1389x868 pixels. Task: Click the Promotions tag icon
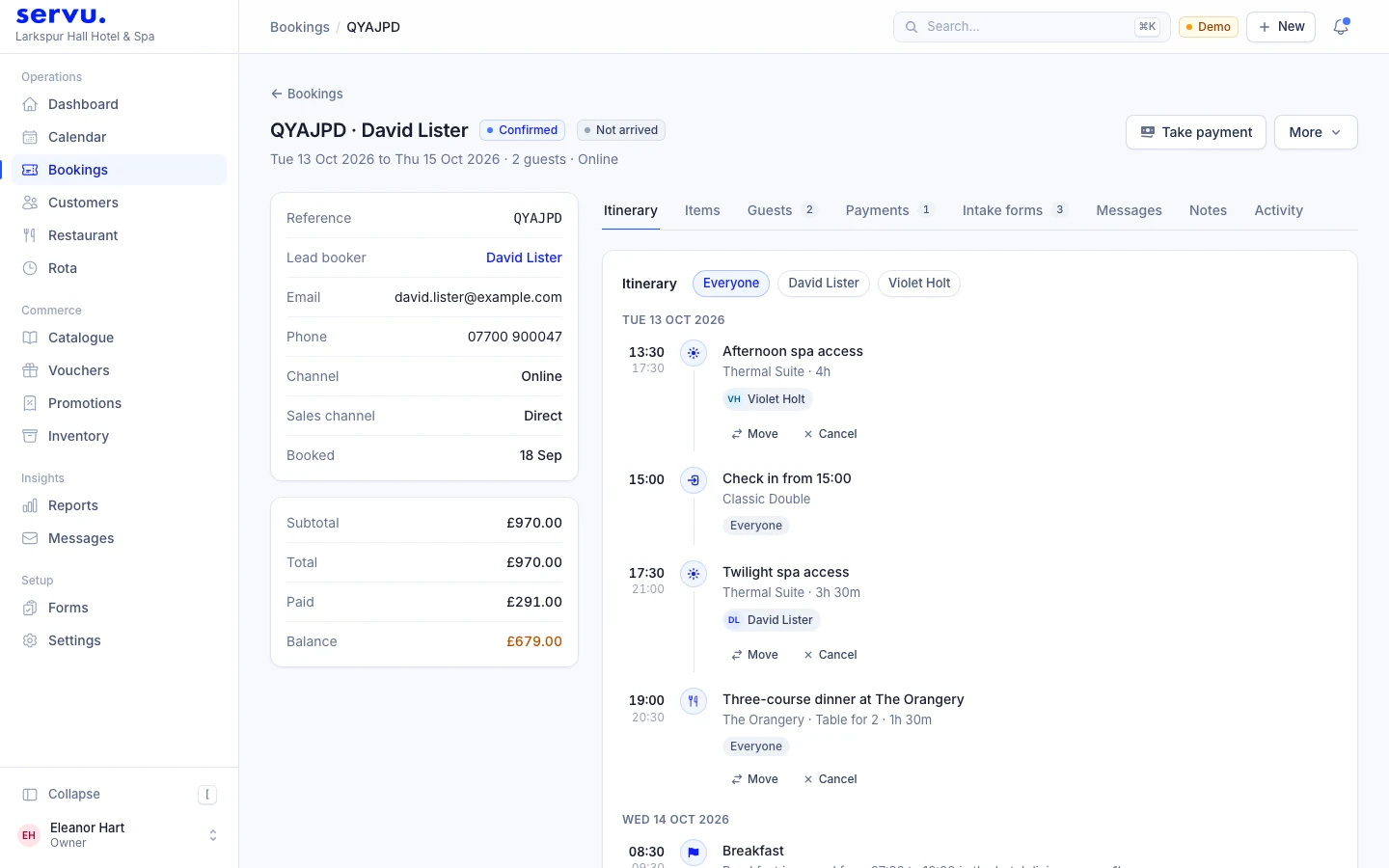tap(30, 403)
